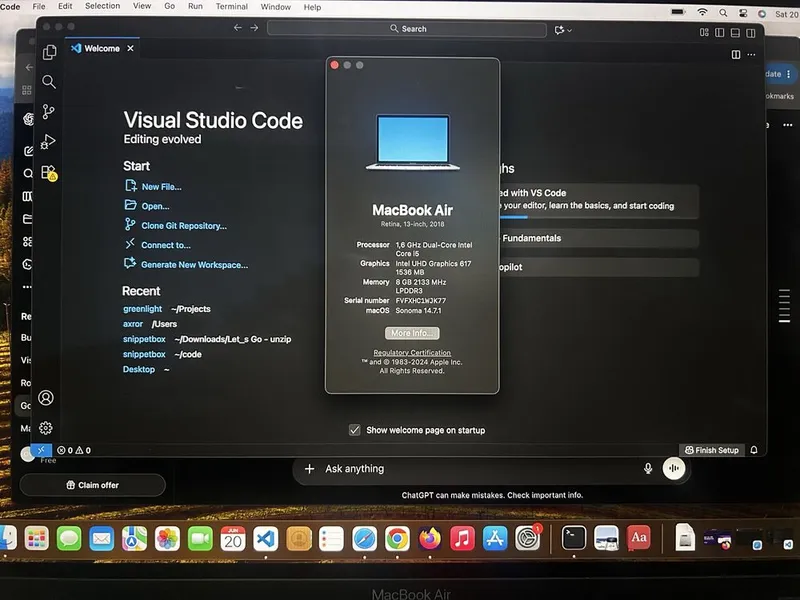Open the Extensions view
This screenshot has width=800, height=600.
click(x=49, y=172)
